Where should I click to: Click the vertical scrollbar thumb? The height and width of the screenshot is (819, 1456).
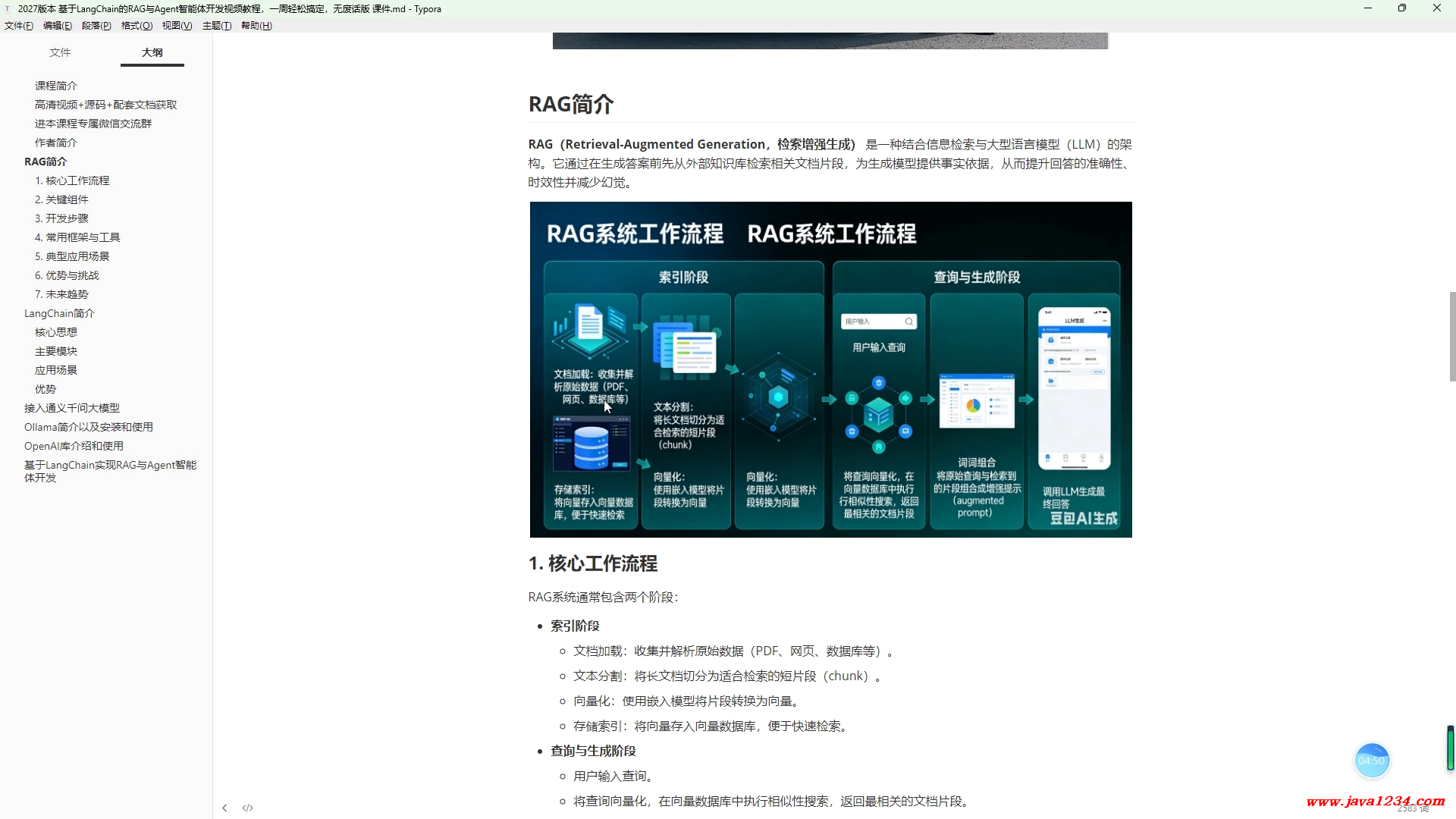click(x=1452, y=336)
